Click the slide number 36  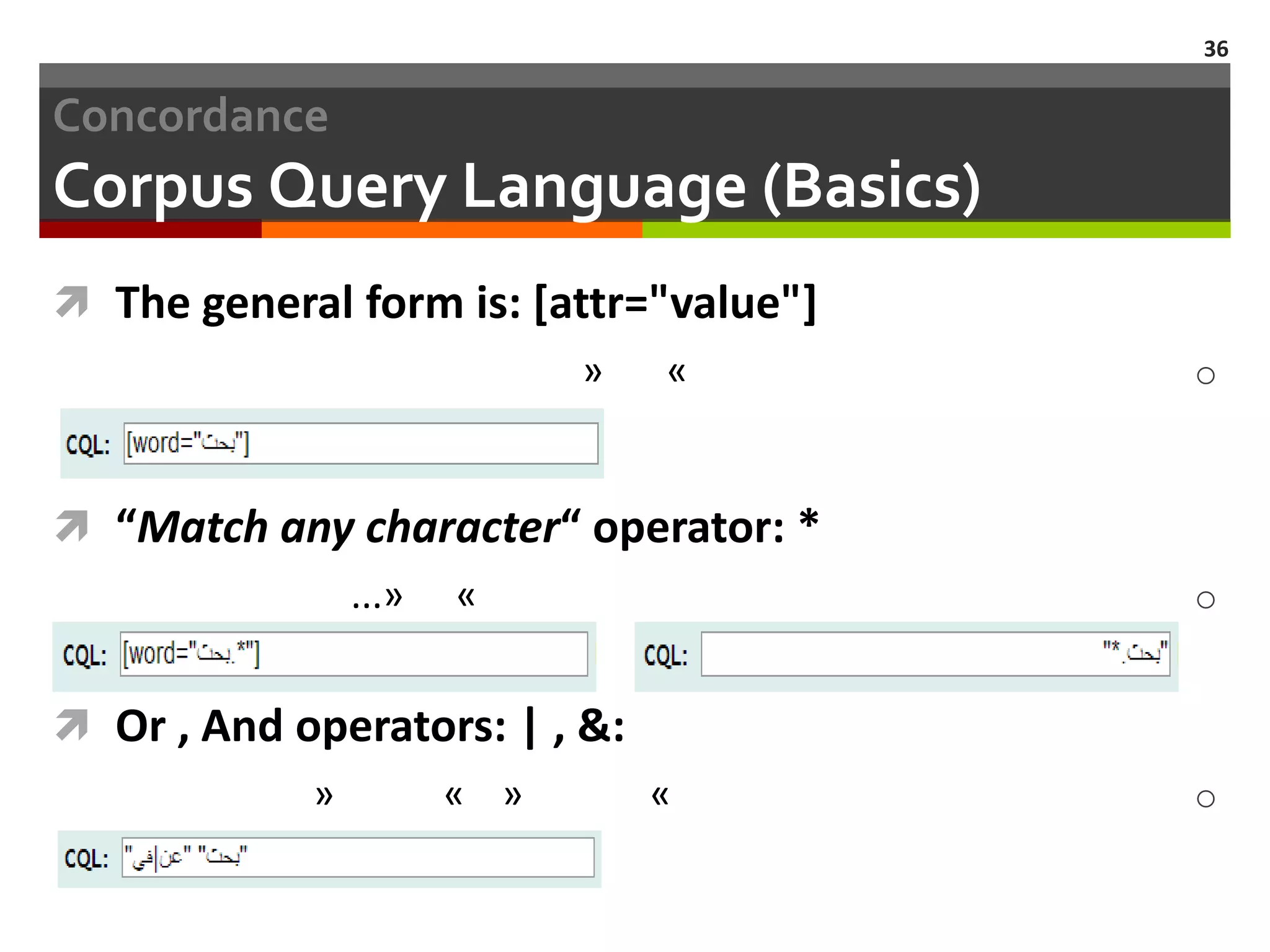(1215, 49)
